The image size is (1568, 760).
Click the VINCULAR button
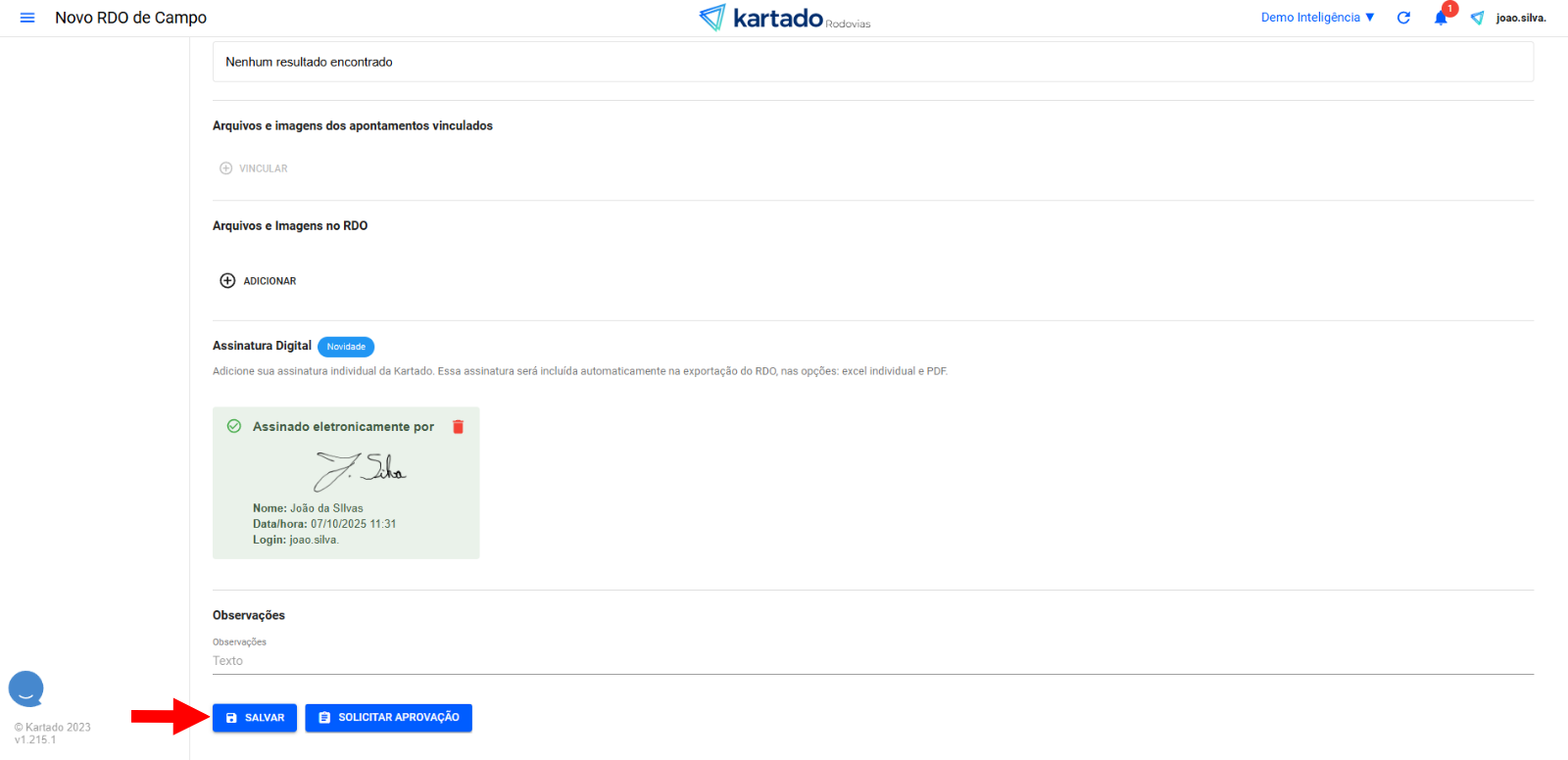point(254,168)
